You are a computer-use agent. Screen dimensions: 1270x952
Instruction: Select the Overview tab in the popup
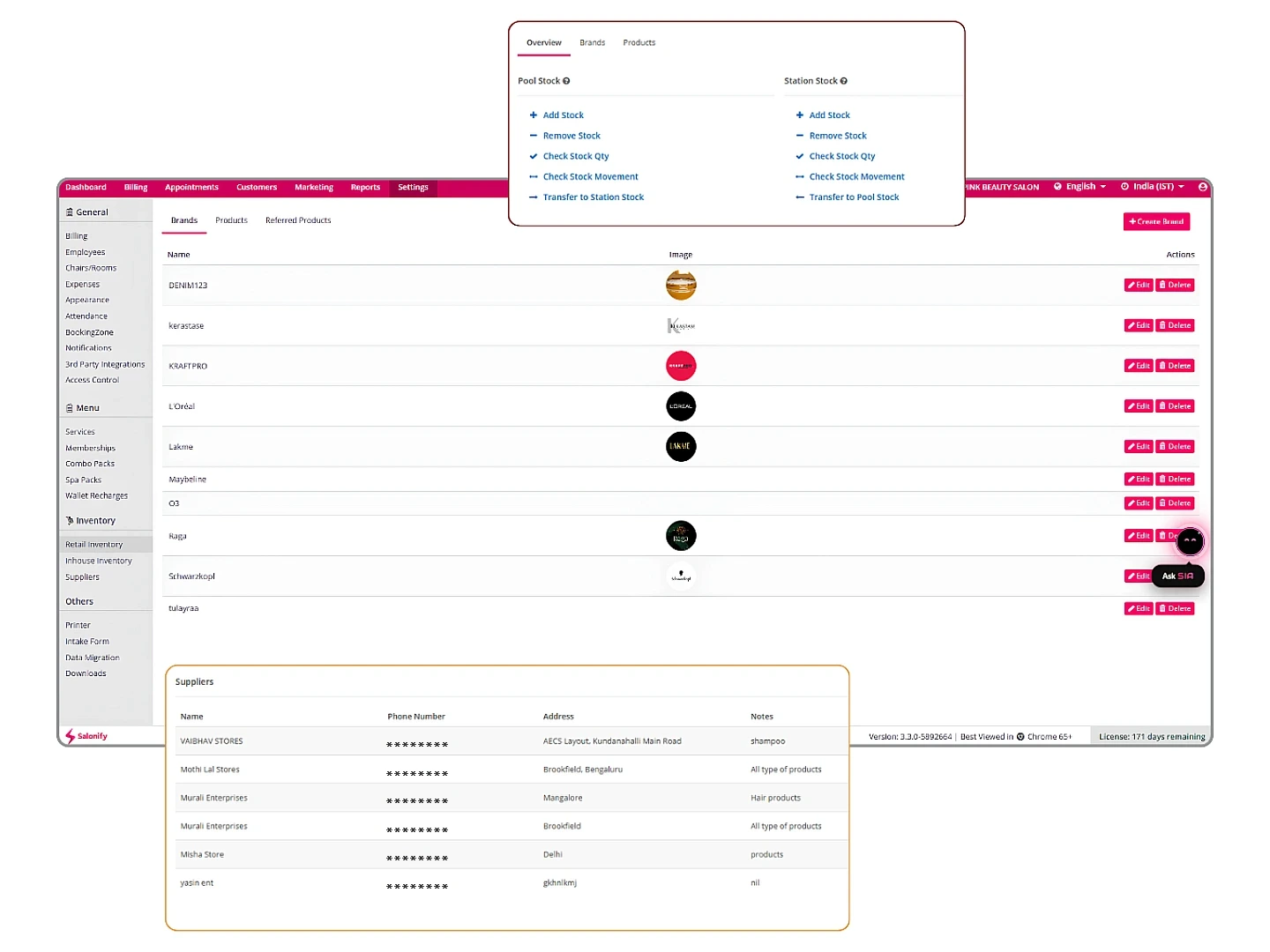point(544,43)
